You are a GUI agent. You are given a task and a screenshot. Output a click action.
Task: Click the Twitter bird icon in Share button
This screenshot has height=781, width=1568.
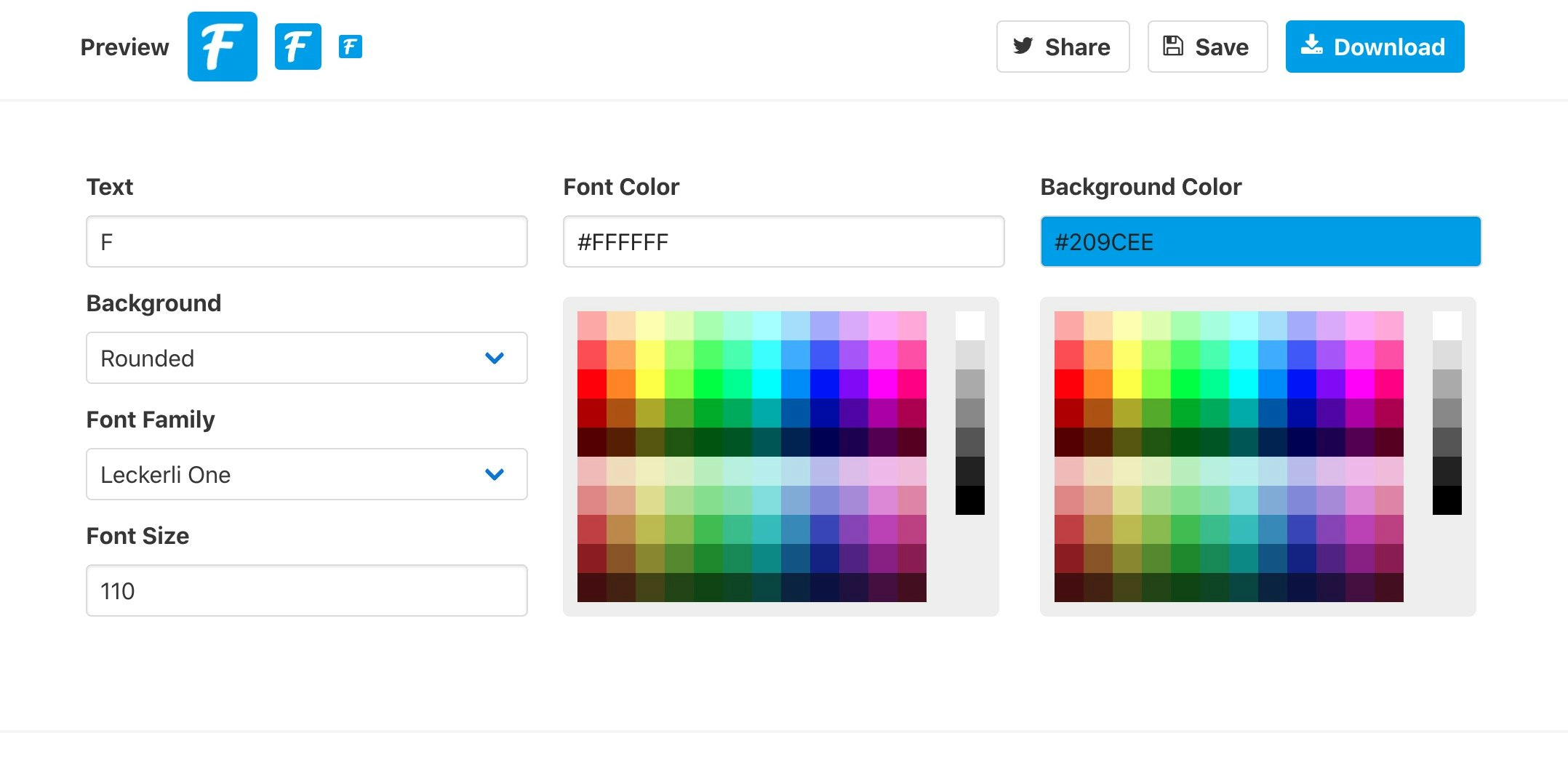[1023, 46]
